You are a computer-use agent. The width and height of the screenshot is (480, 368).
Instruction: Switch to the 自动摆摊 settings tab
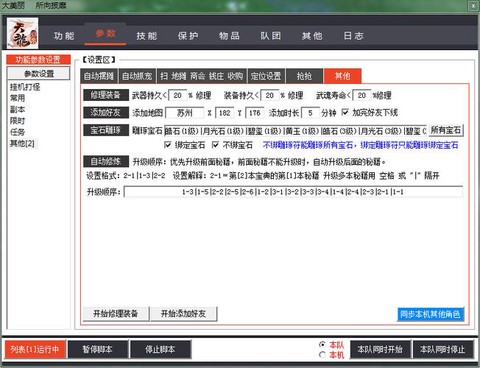coord(99,76)
